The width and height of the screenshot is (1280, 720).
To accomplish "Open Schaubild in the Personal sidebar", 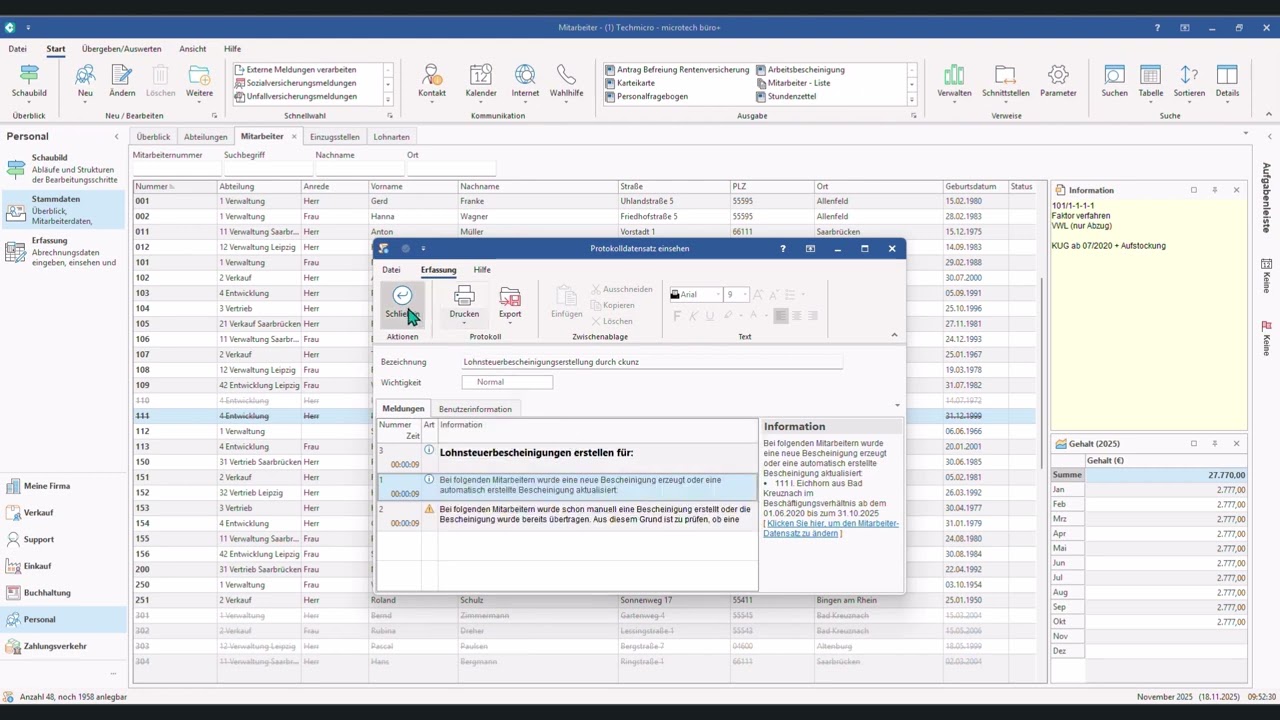I will [x=64, y=169].
